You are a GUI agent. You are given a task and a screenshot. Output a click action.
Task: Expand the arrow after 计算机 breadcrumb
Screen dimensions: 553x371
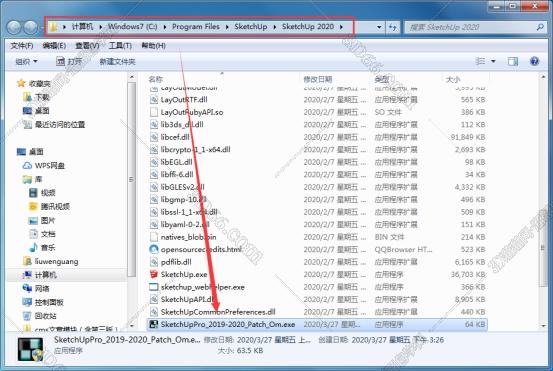click(100, 27)
